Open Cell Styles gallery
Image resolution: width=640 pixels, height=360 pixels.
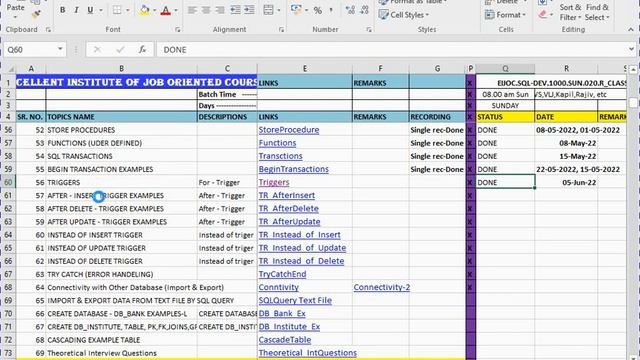(404, 15)
